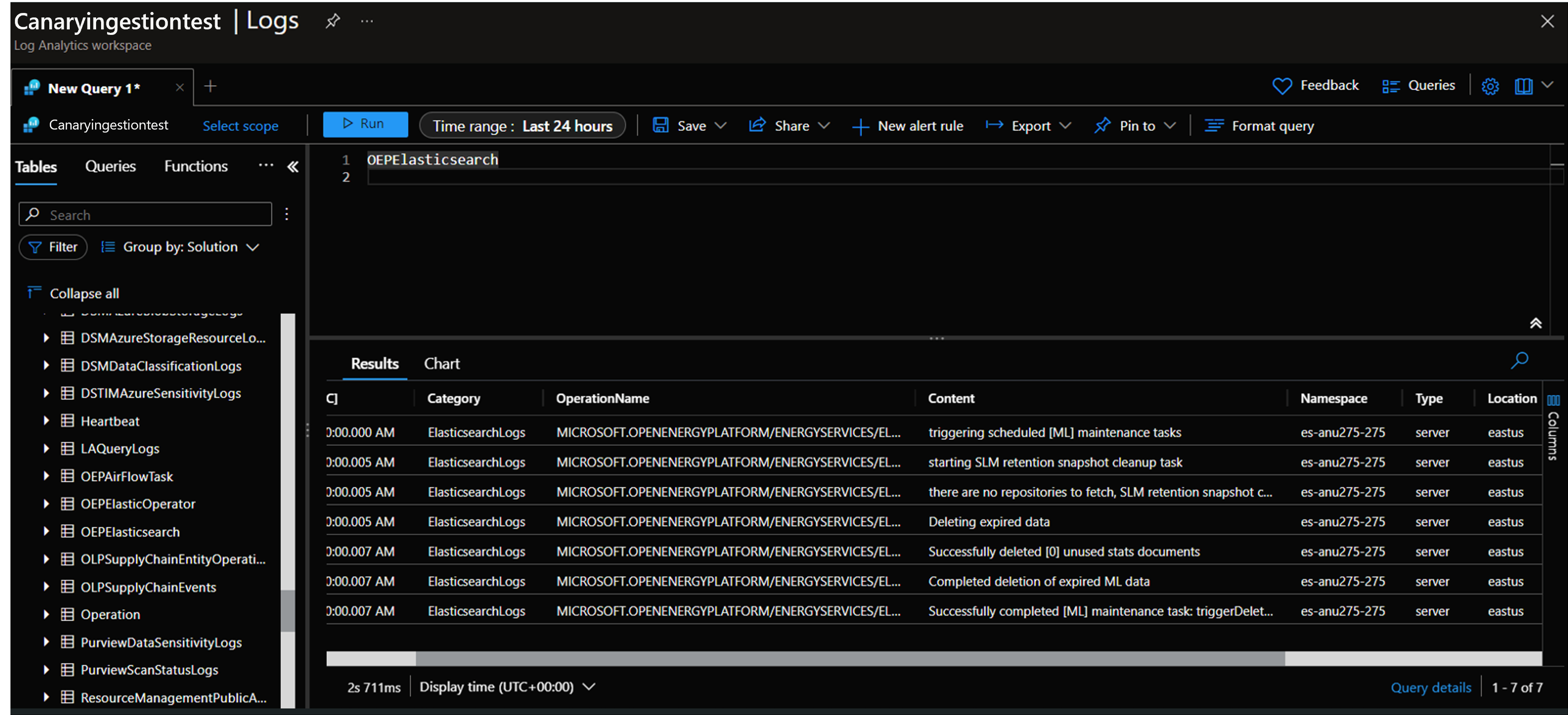Collapse the left sidebar with the double chevron
This screenshot has width=1568, height=715.
pyautogui.click(x=293, y=165)
